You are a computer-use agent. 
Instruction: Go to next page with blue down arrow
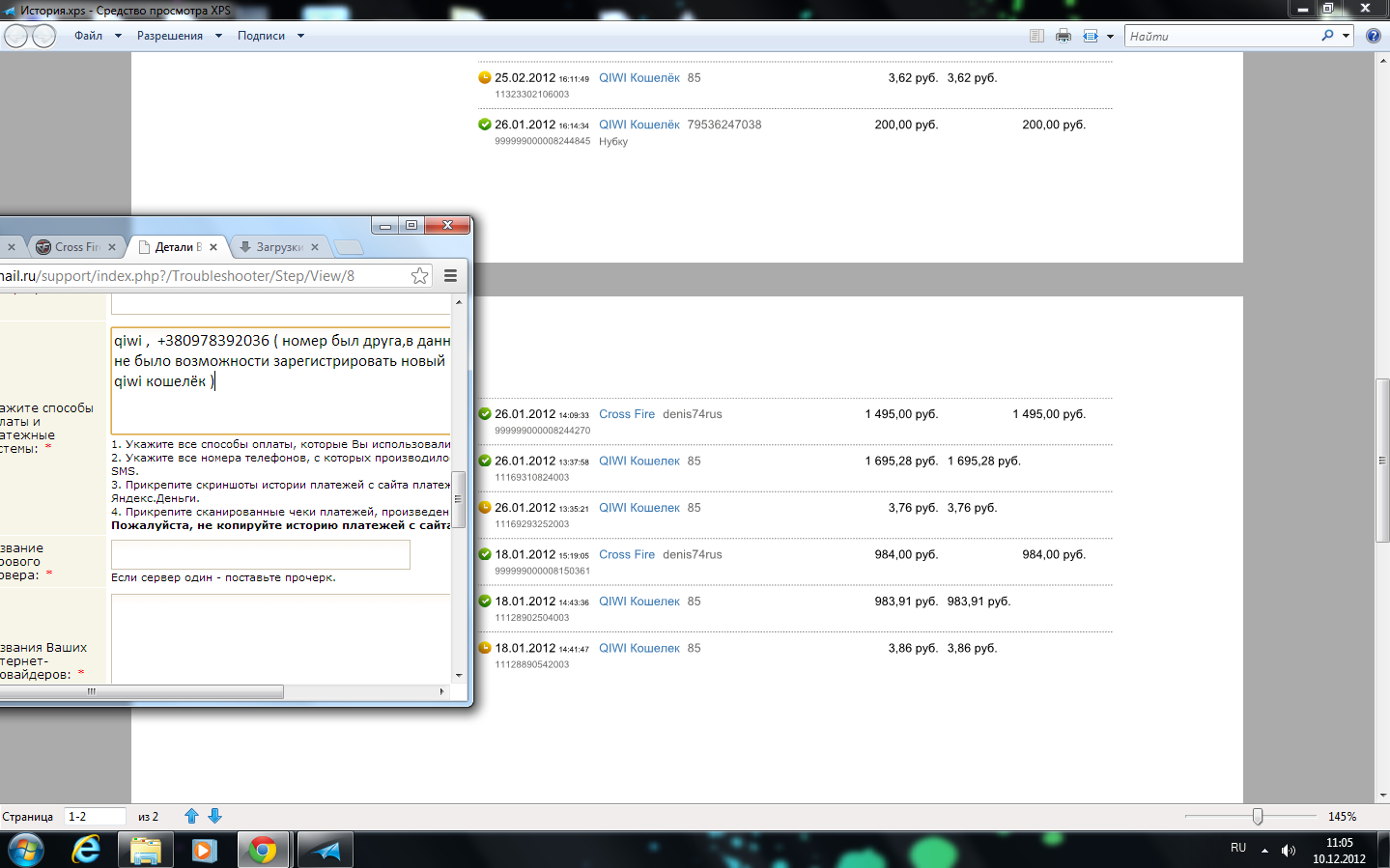[x=214, y=816]
